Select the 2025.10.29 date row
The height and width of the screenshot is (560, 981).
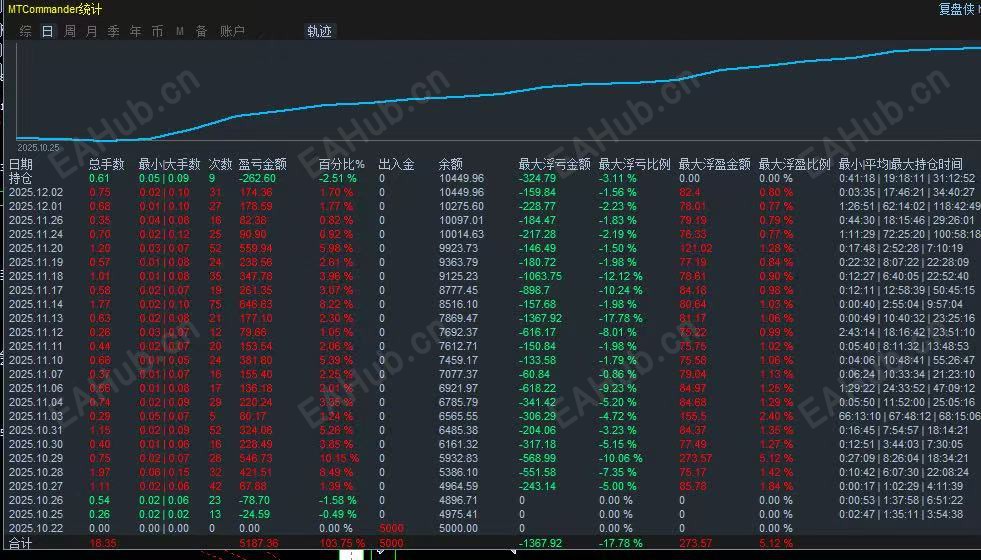click(491, 458)
